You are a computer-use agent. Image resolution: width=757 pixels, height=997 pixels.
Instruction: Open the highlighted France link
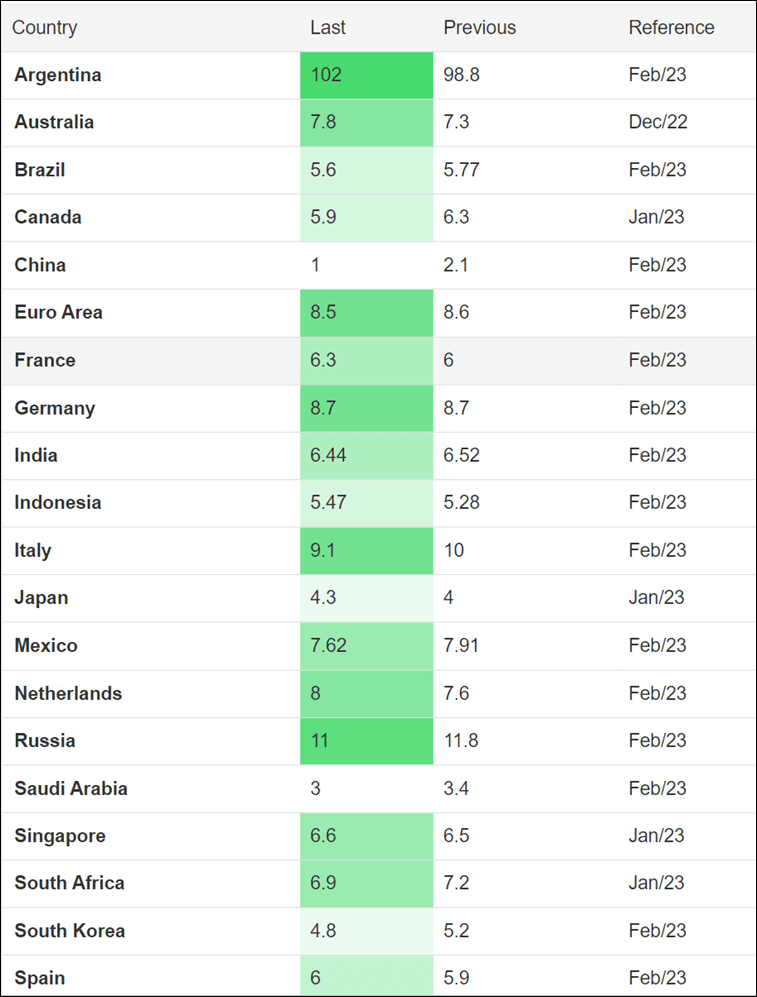coord(45,360)
